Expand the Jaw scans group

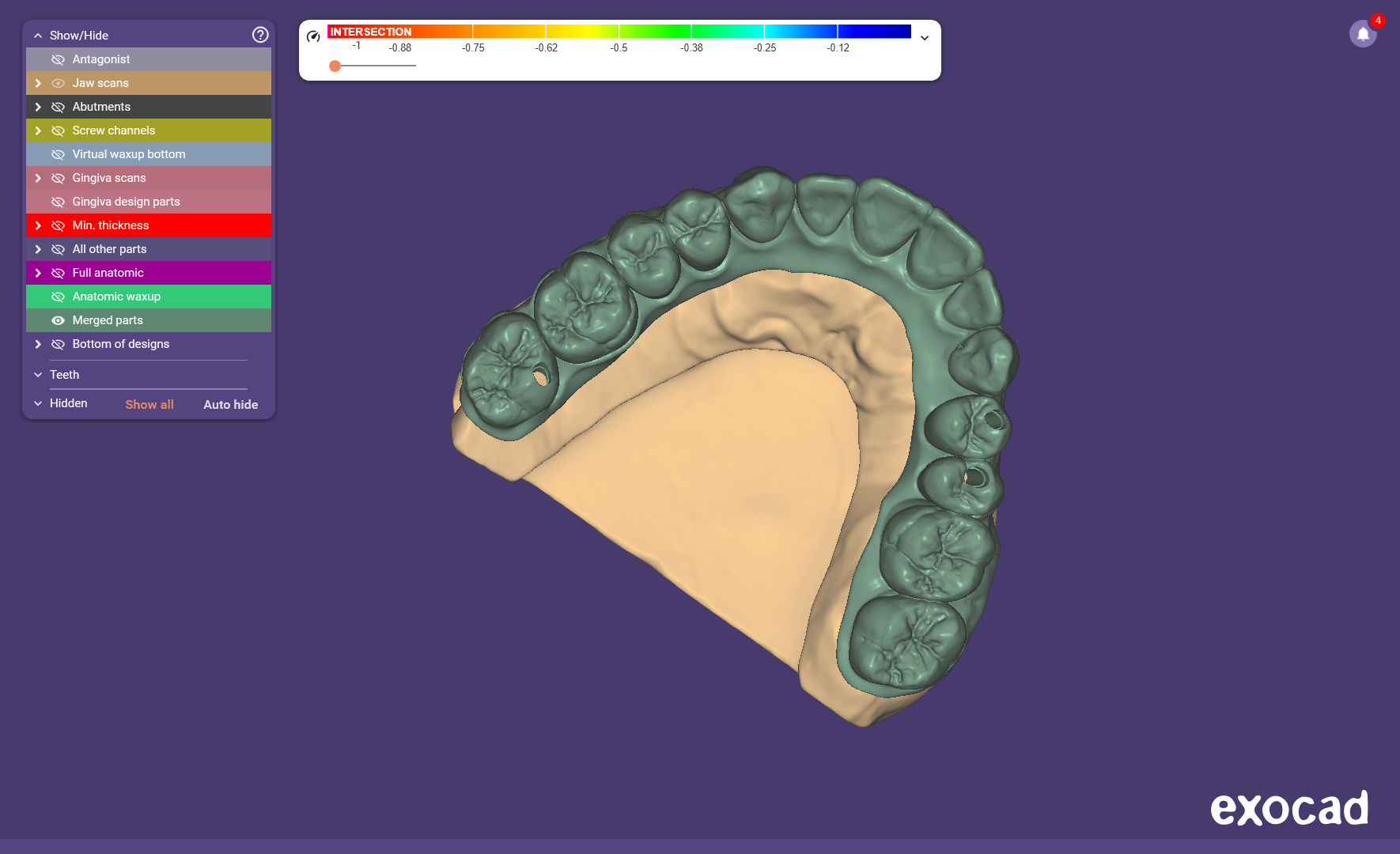point(38,83)
